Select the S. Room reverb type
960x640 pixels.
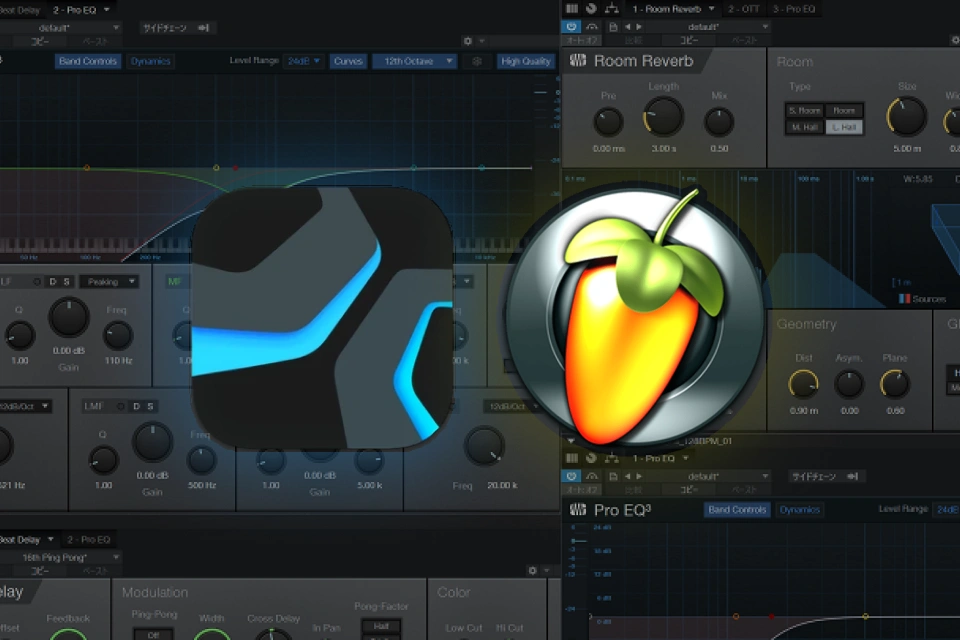click(804, 110)
